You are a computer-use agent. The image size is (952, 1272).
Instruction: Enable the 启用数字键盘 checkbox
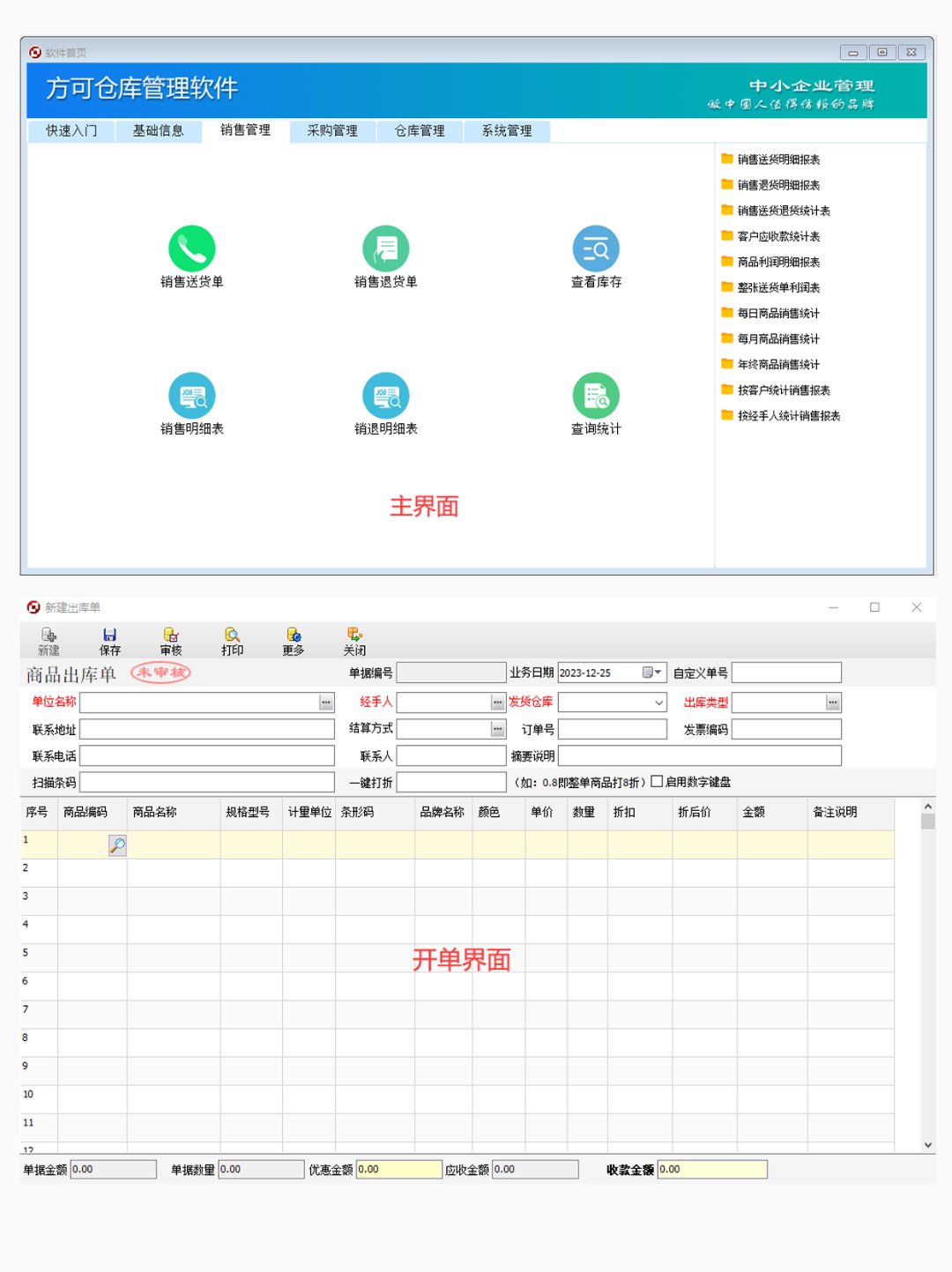pos(656,782)
